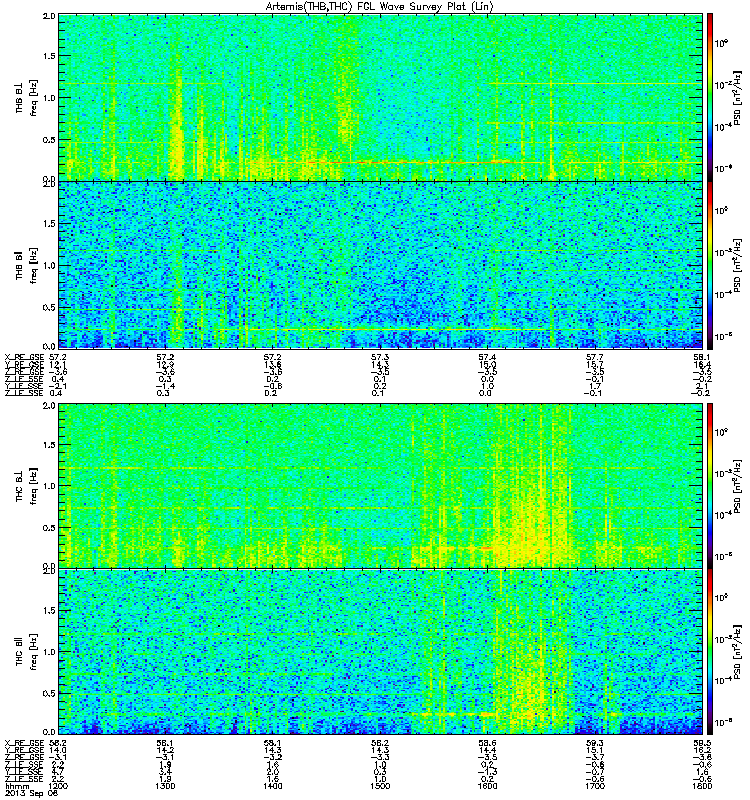The image size is (750, 800).
Task: Click the hhmm axis label
Action: pos(17,786)
